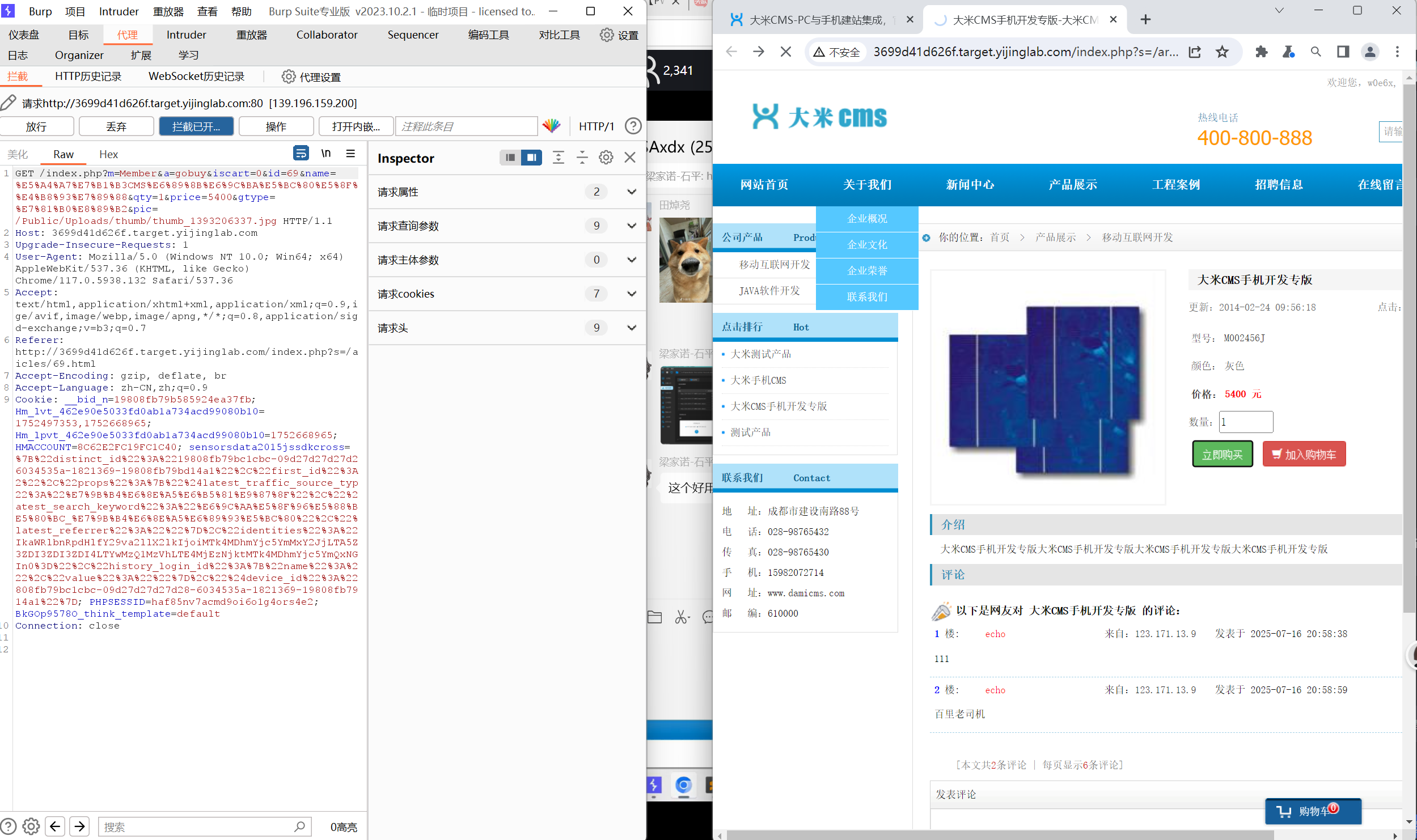This screenshot has height=840, width=1417.
Task: Toggle intercept off via 拦截已开 button
Action: (x=196, y=126)
